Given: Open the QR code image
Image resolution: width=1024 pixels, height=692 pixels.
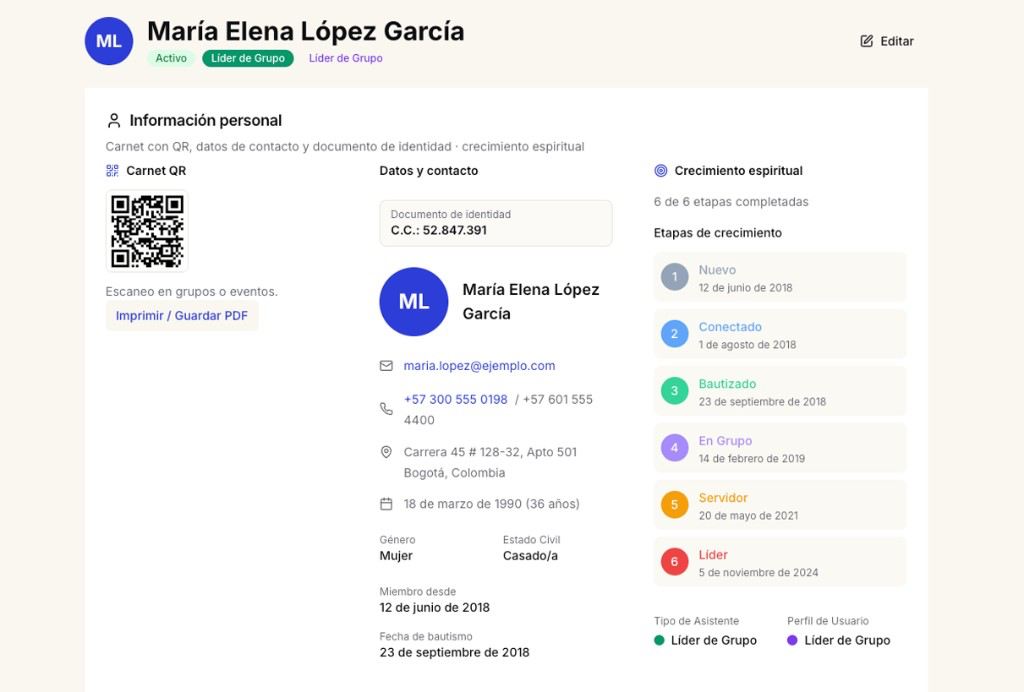Looking at the screenshot, I should (147, 231).
